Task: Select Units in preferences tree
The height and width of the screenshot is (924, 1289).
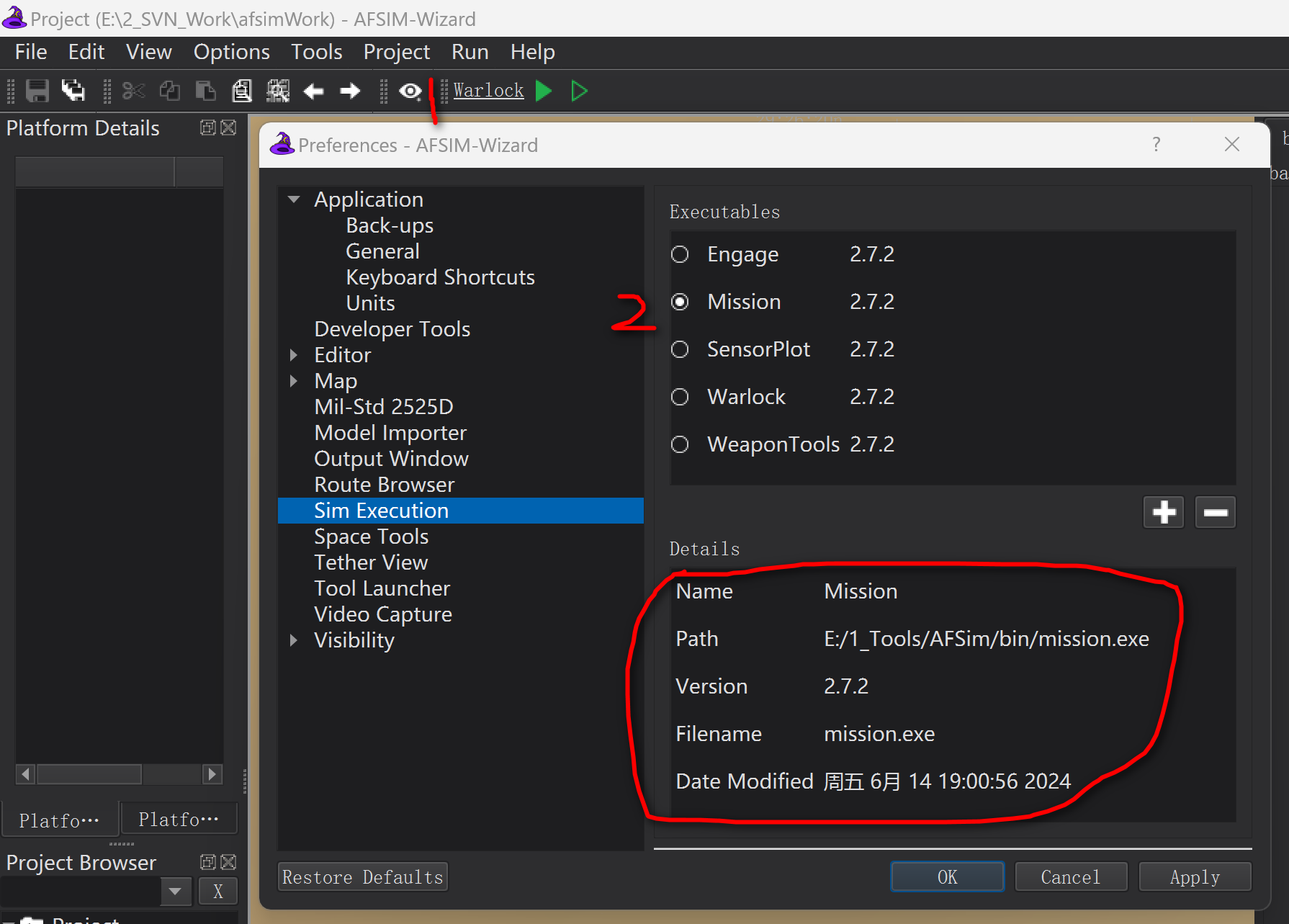Action: pyautogui.click(x=370, y=303)
